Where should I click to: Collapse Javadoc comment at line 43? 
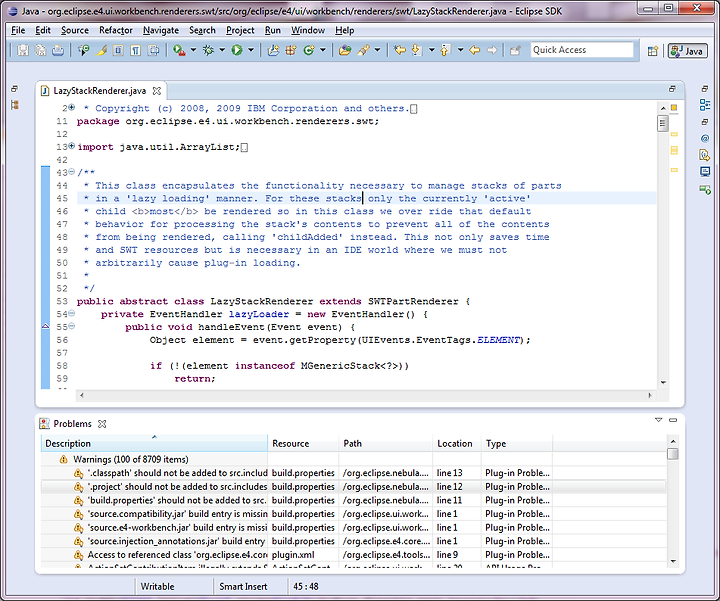pos(72,172)
